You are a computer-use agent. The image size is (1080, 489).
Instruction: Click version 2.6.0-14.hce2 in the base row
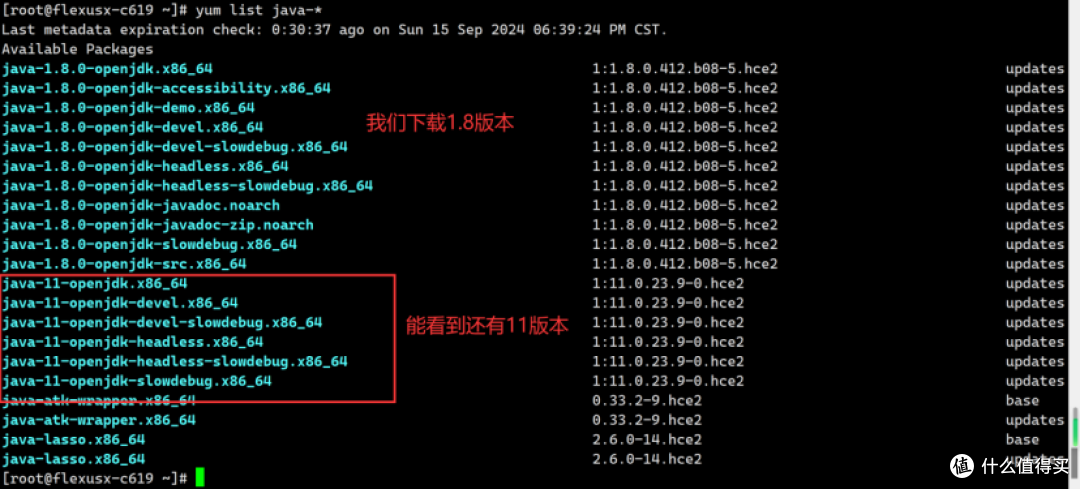click(x=647, y=439)
